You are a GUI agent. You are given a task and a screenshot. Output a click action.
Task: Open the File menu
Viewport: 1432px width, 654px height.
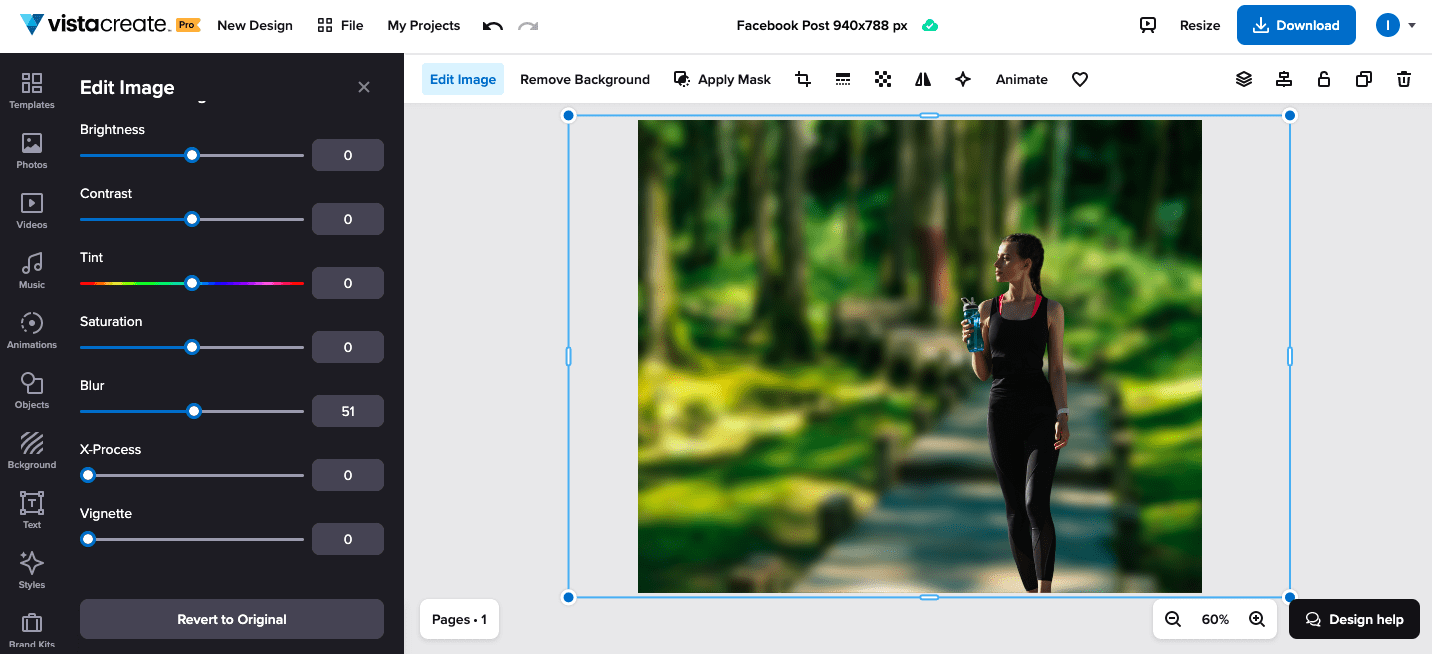340,25
